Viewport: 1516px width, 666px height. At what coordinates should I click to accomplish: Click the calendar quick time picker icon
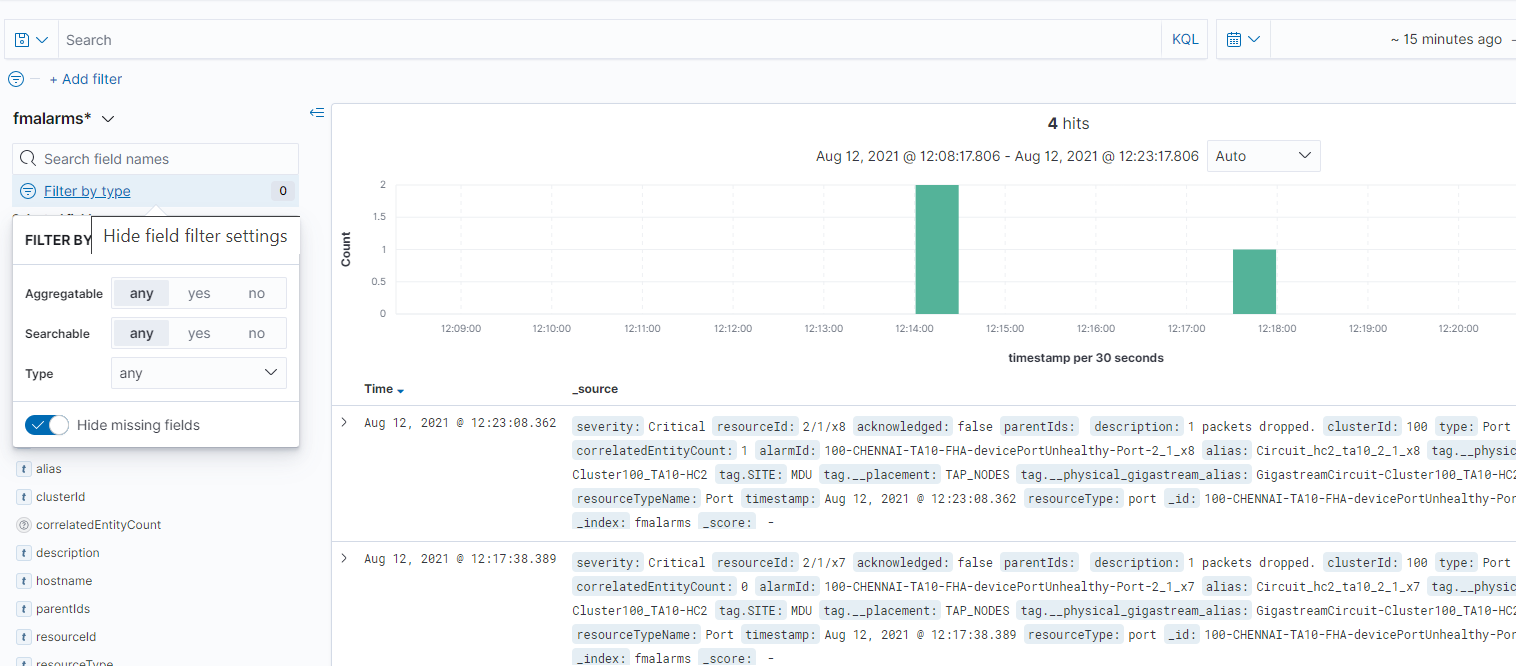1242,40
